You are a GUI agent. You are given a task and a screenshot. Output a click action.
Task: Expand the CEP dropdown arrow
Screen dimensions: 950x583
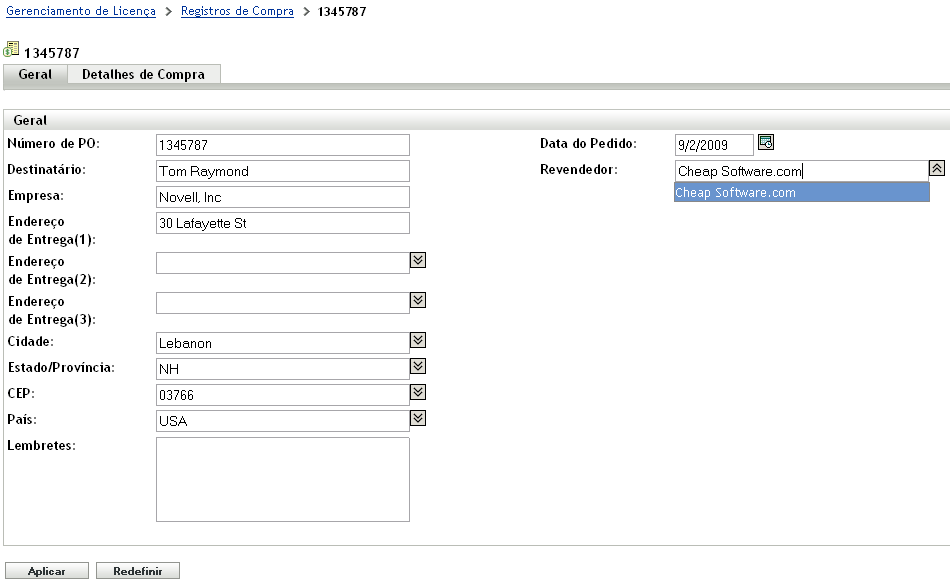(x=419, y=392)
